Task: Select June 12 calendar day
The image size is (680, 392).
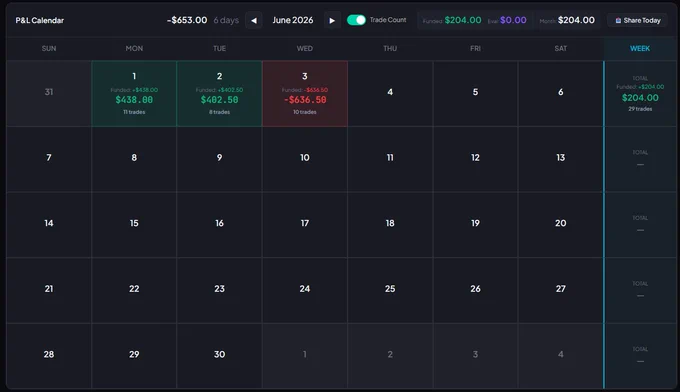Action: pyautogui.click(x=475, y=159)
